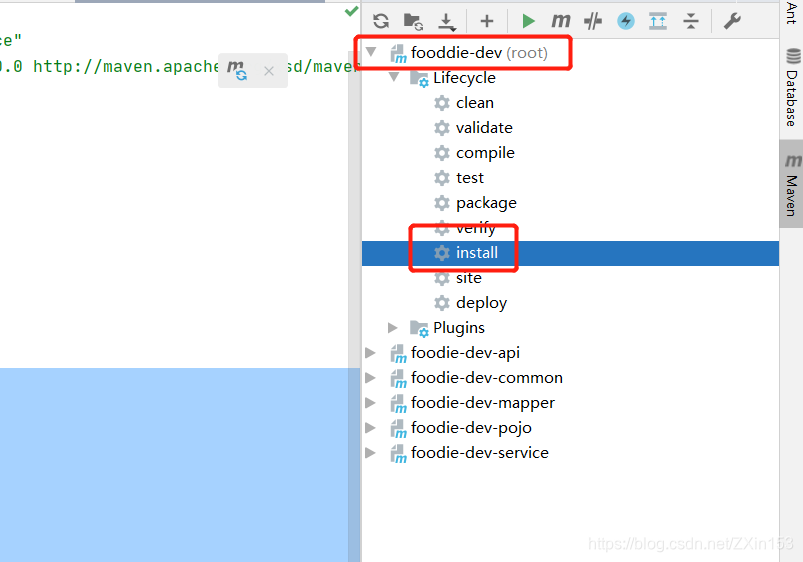The height and width of the screenshot is (562, 803).
Task: Toggle skip tests mode lightning icon
Action: (625, 21)
